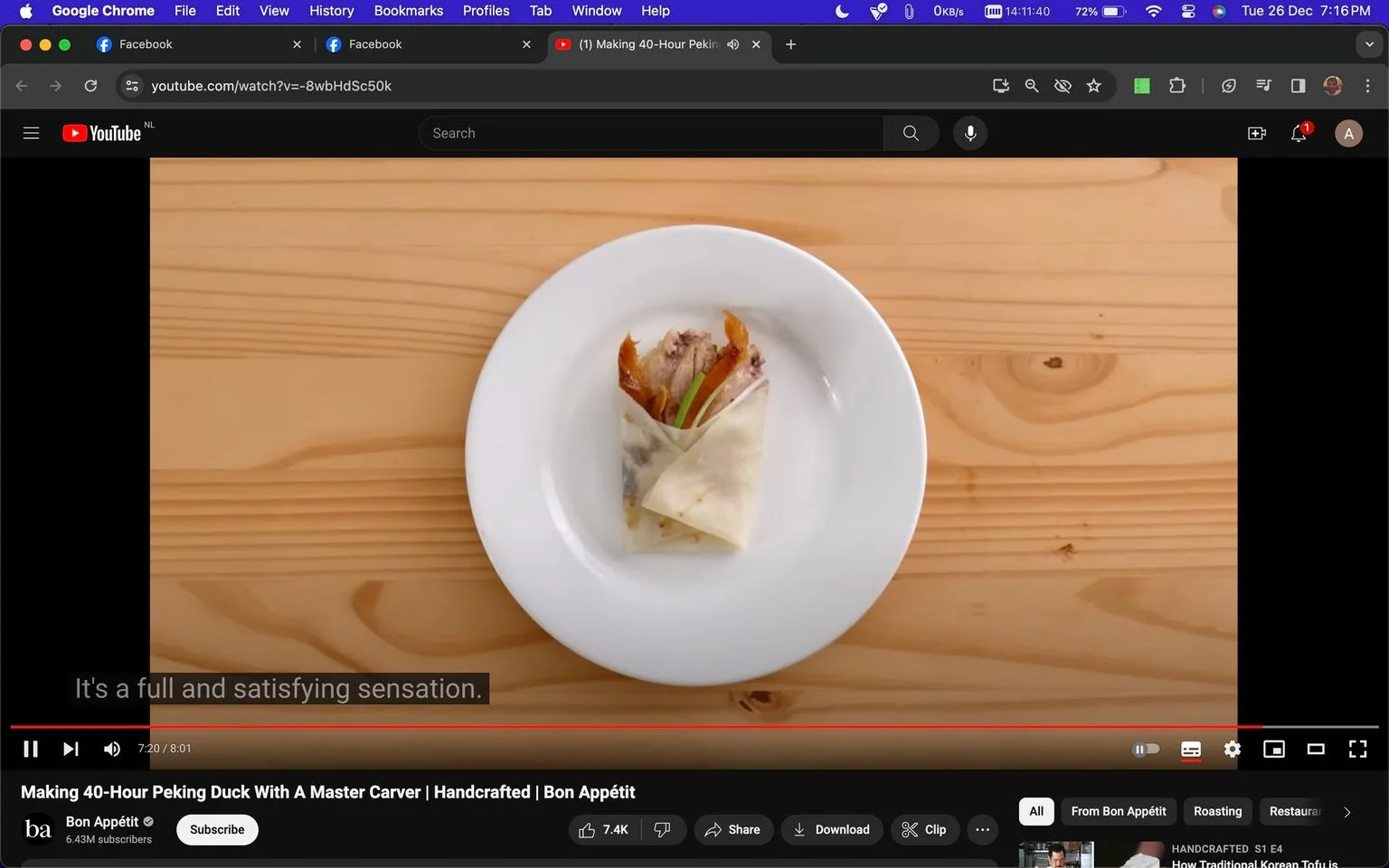Open YouTube notifications bell
Screen dimensions: 1389x868
1299,133
